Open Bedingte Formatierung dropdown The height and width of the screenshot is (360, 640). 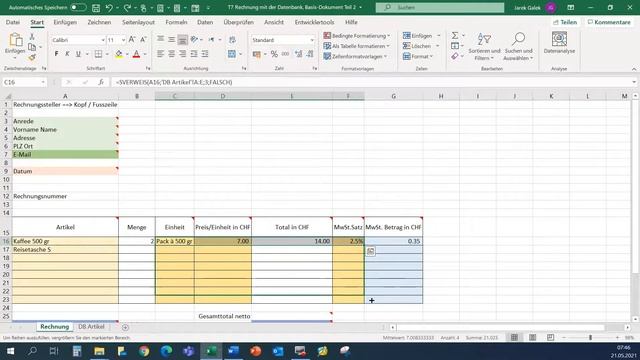point(357,36)
